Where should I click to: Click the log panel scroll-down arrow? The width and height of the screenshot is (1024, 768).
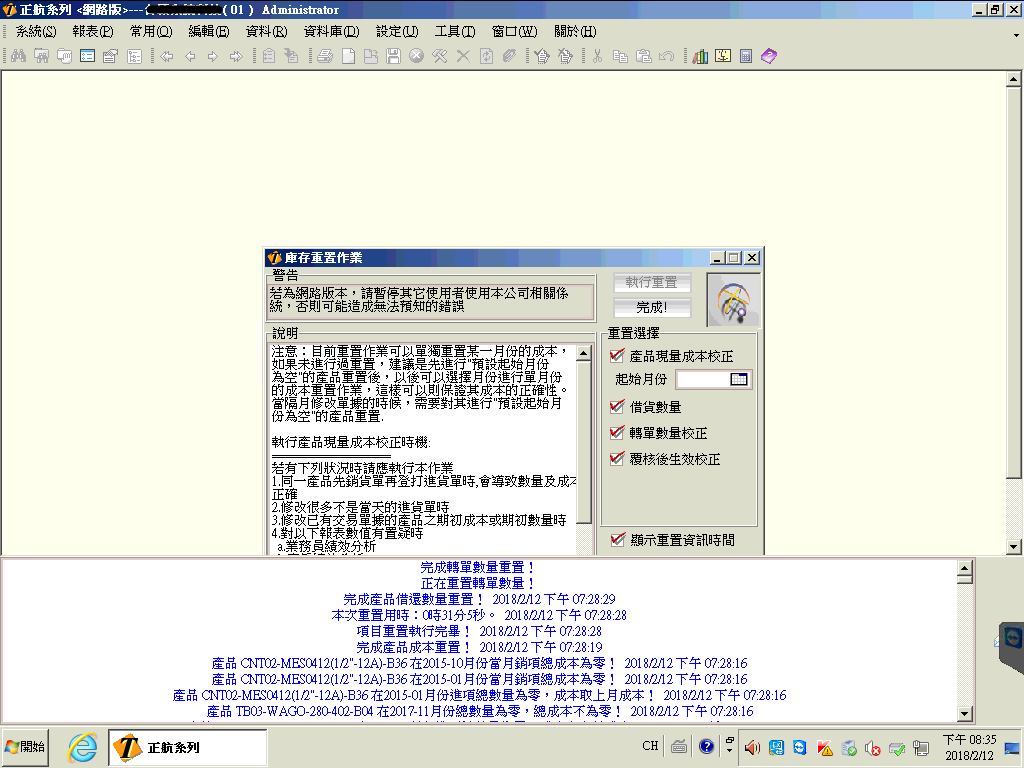965,714
